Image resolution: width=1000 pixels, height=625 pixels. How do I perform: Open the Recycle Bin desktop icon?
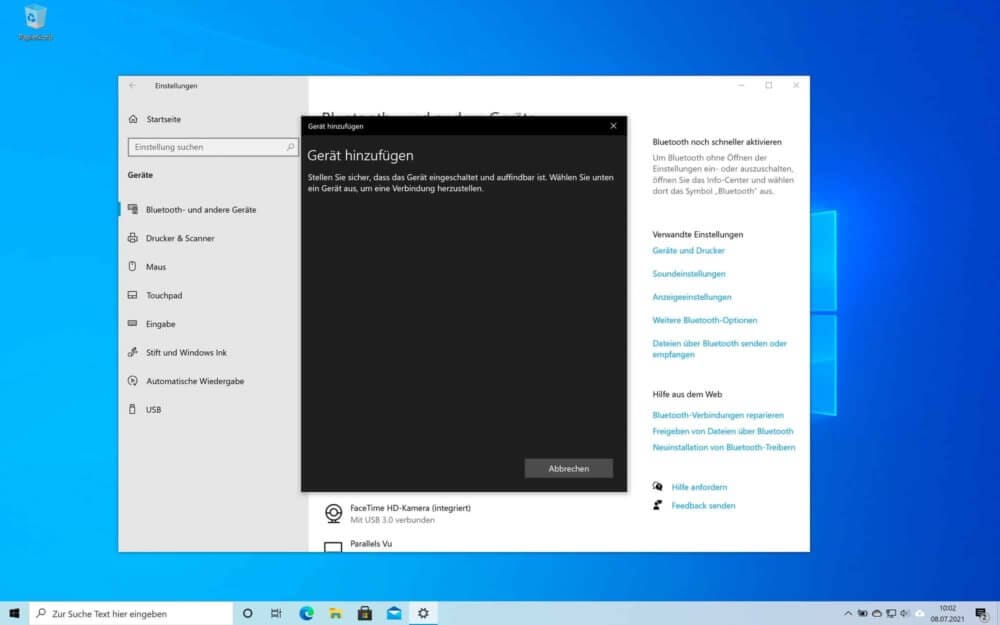pos(36,23)
